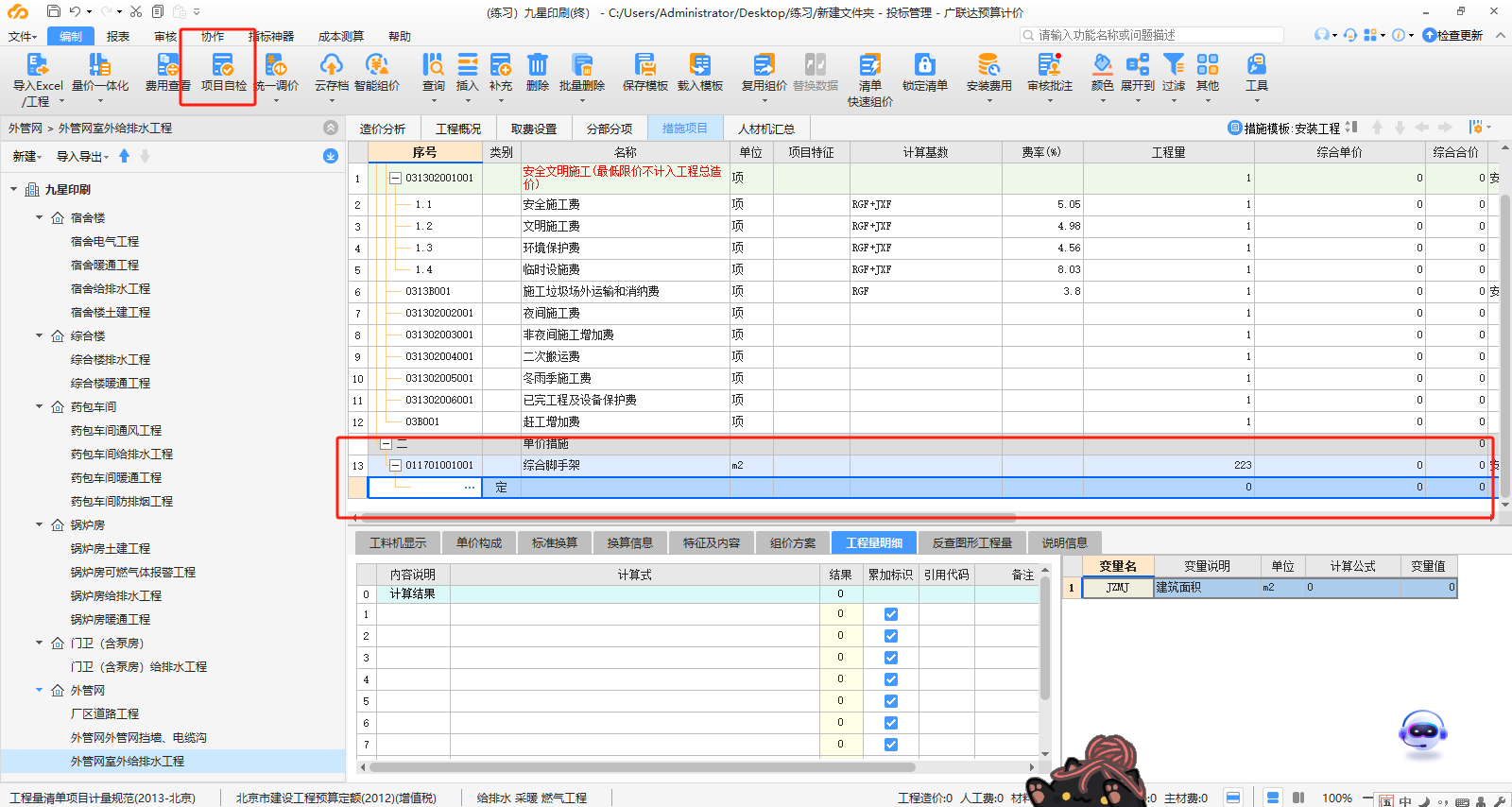Image resolution: width=1512 pixels, height=807 pixels.
Task: Open the 文件 menu
Action: 22,36
